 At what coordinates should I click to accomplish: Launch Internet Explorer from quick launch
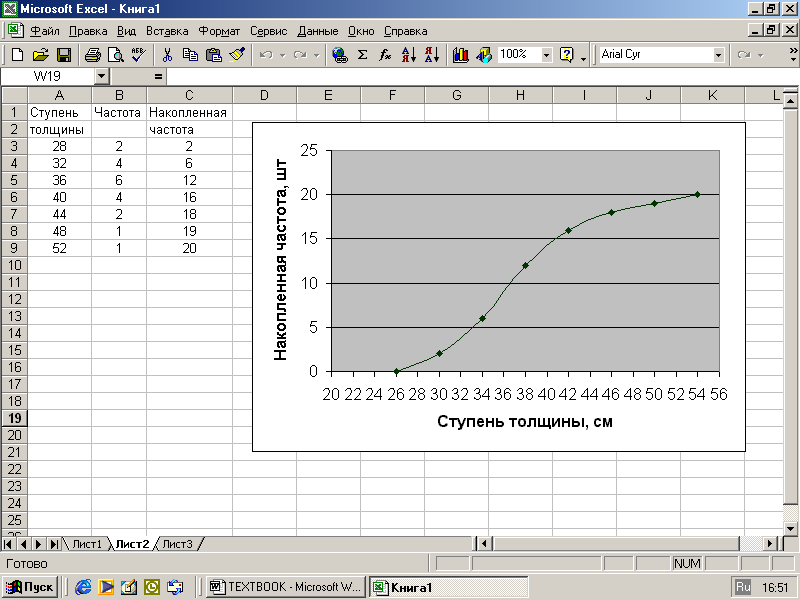[83, 587]
